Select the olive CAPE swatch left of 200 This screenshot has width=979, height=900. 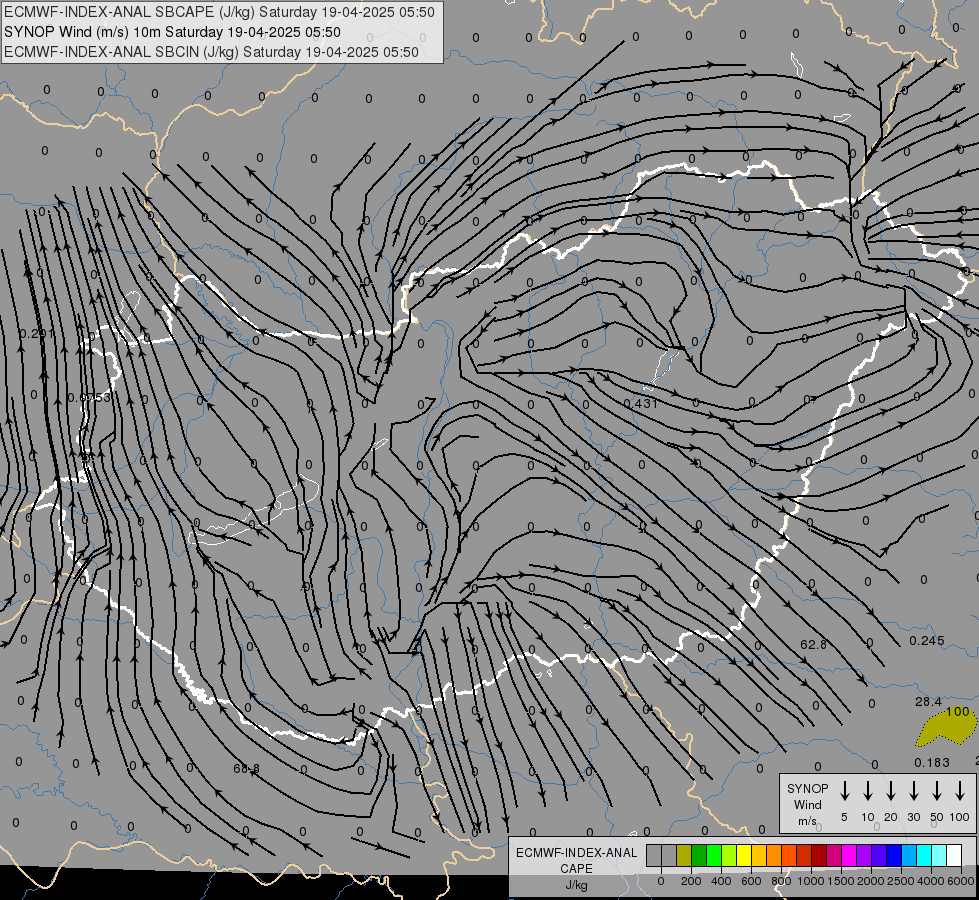pyautogui.click(x=684, y=855)
